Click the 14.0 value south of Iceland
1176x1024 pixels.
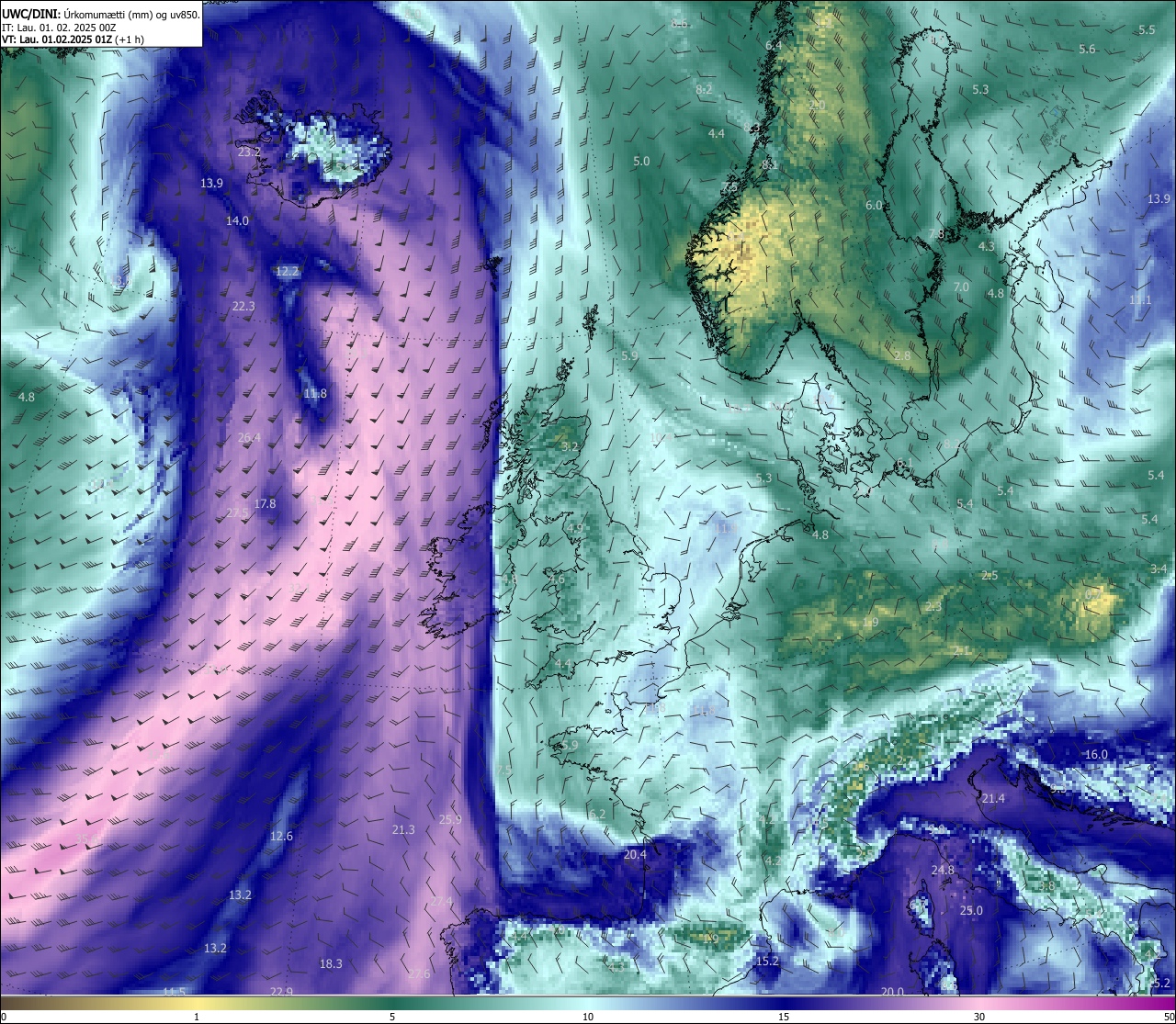click(238, 220)
